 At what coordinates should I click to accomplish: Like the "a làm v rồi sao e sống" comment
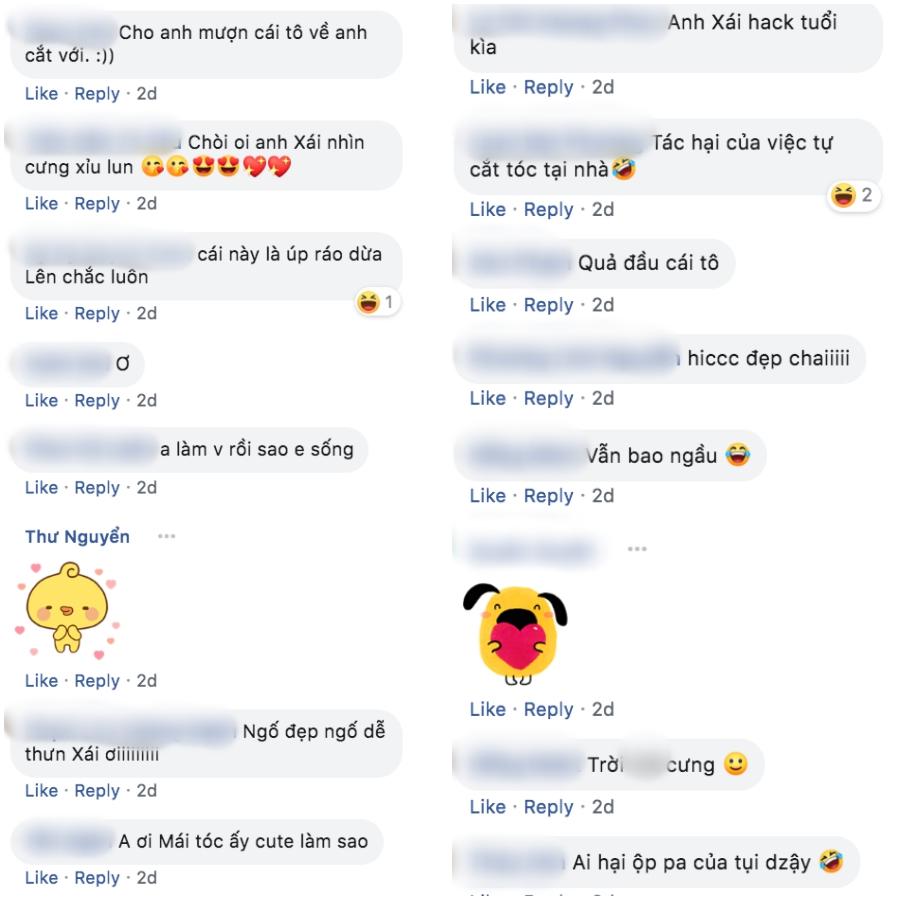pos(41,487)
